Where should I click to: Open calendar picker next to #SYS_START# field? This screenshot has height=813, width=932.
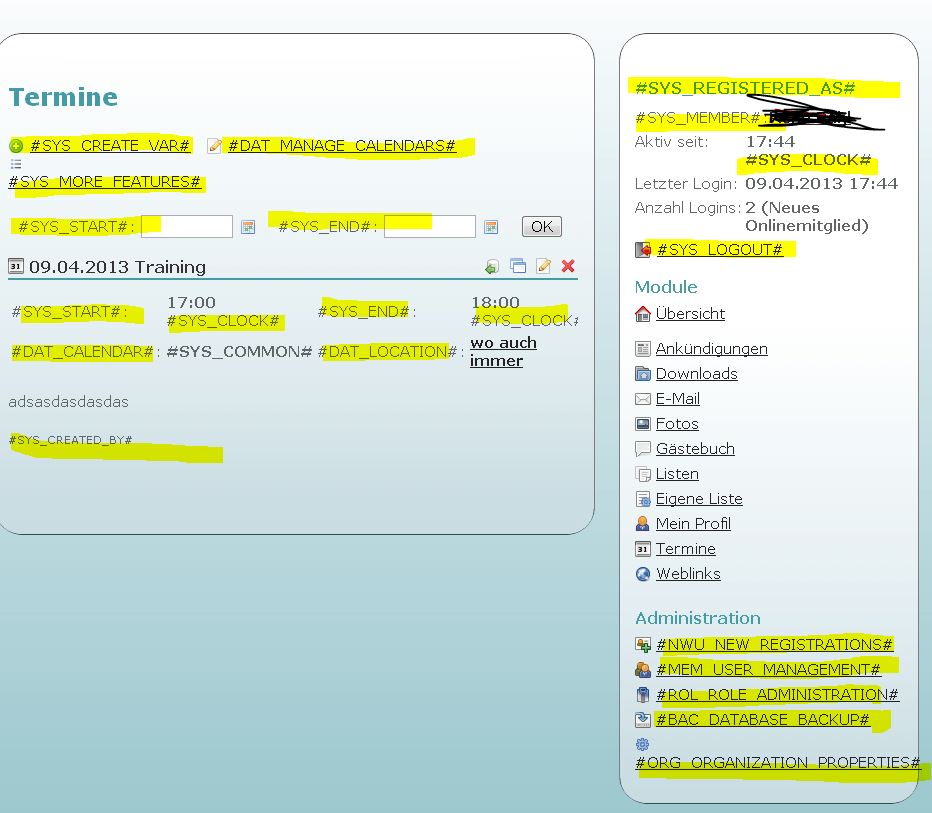(x=248, y=227)
